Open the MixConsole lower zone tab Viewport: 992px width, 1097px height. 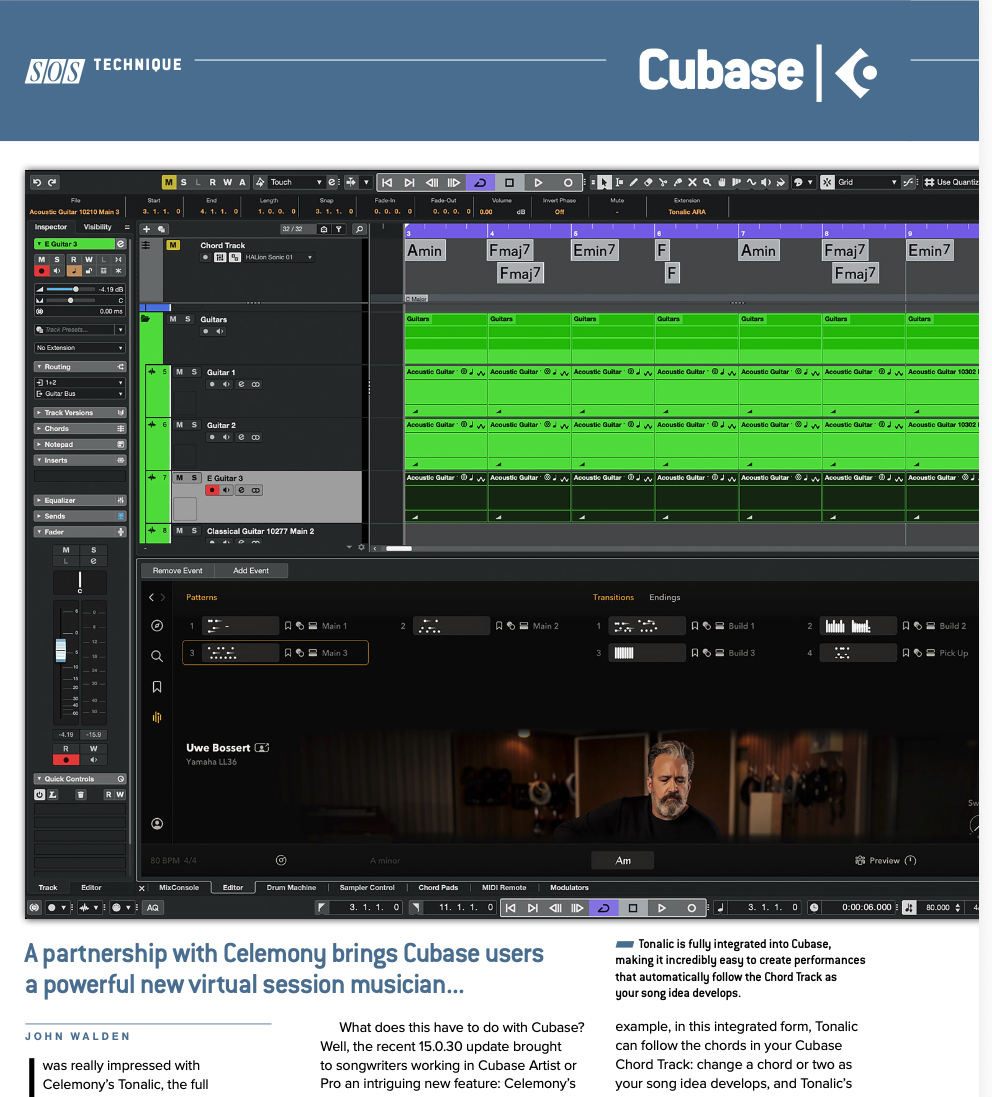coord(179,888)
